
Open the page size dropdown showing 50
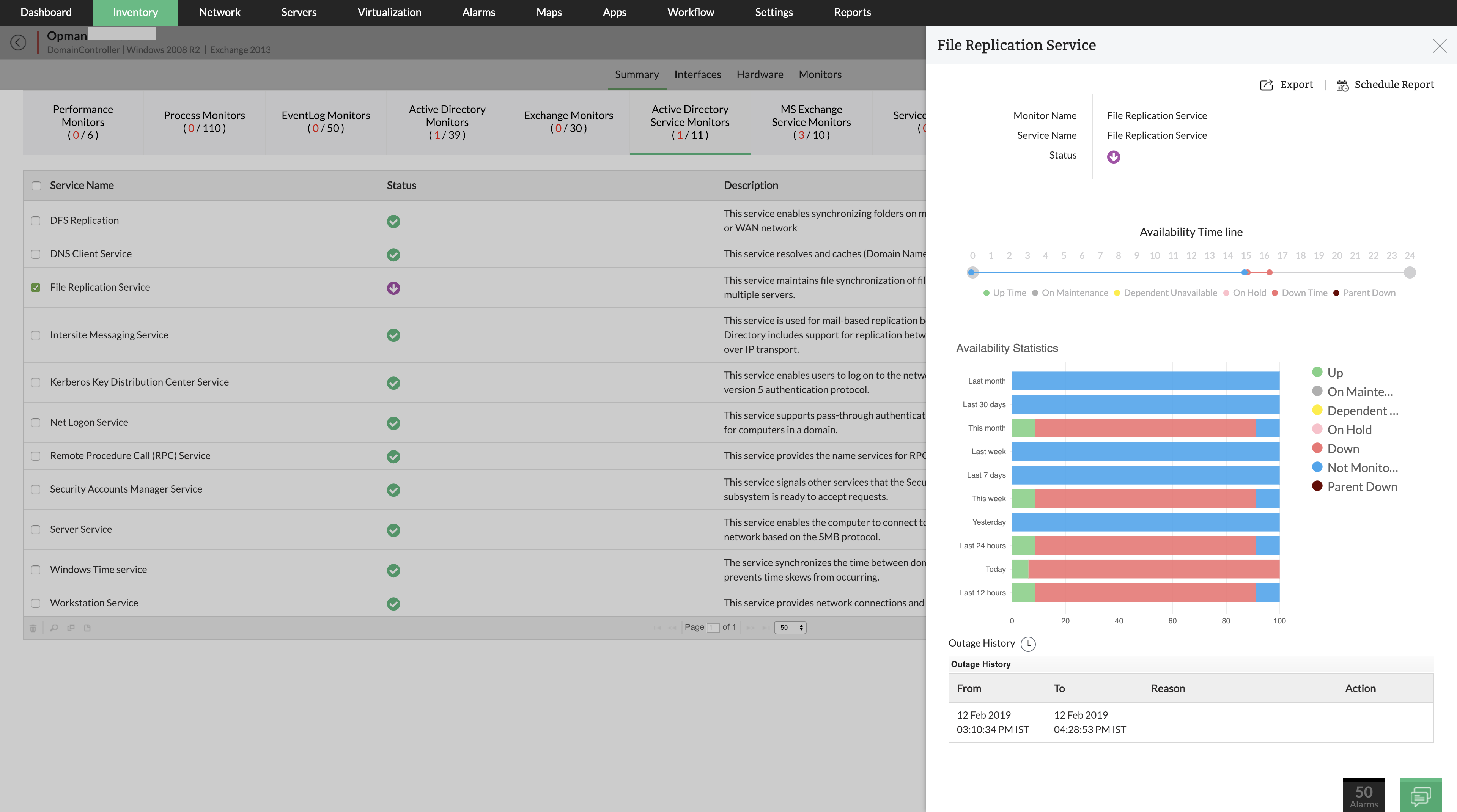[x=790, y=627]
